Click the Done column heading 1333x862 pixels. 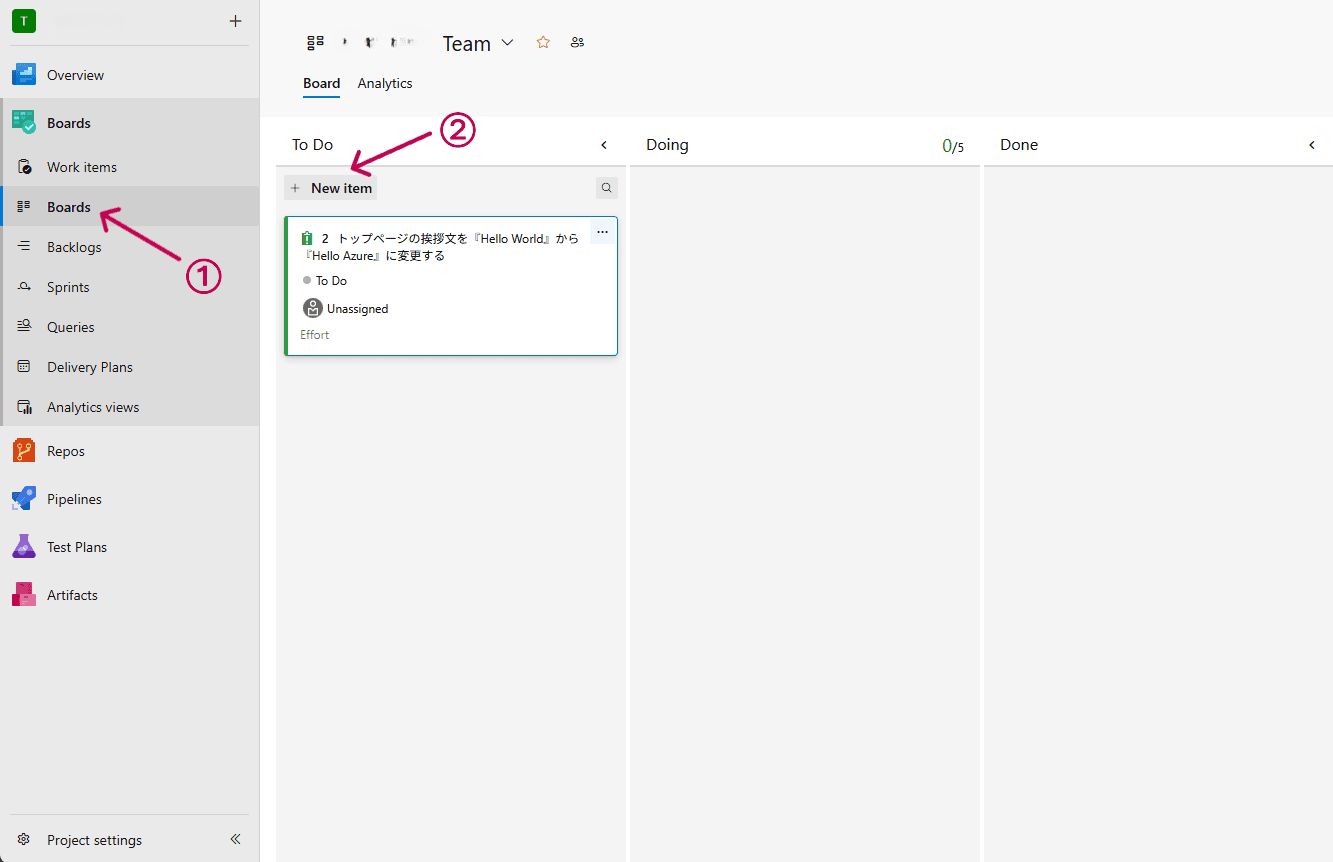click(x=1019, y=145)
